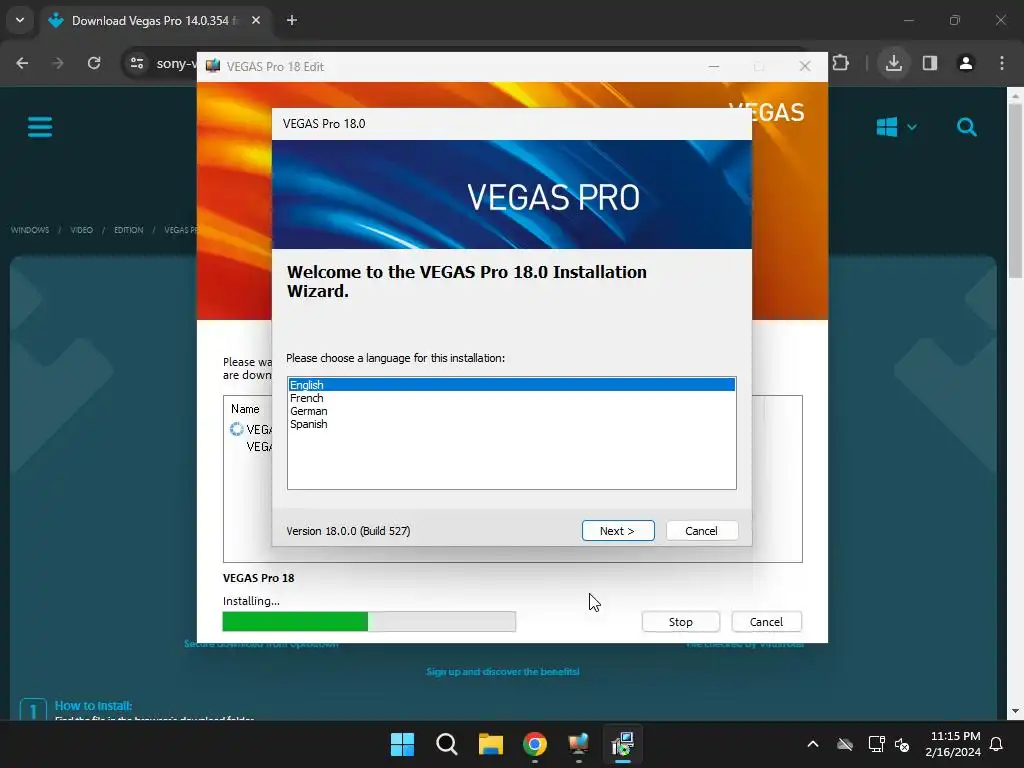Open the browser extensions puzzle icon

tap(841, 63)
